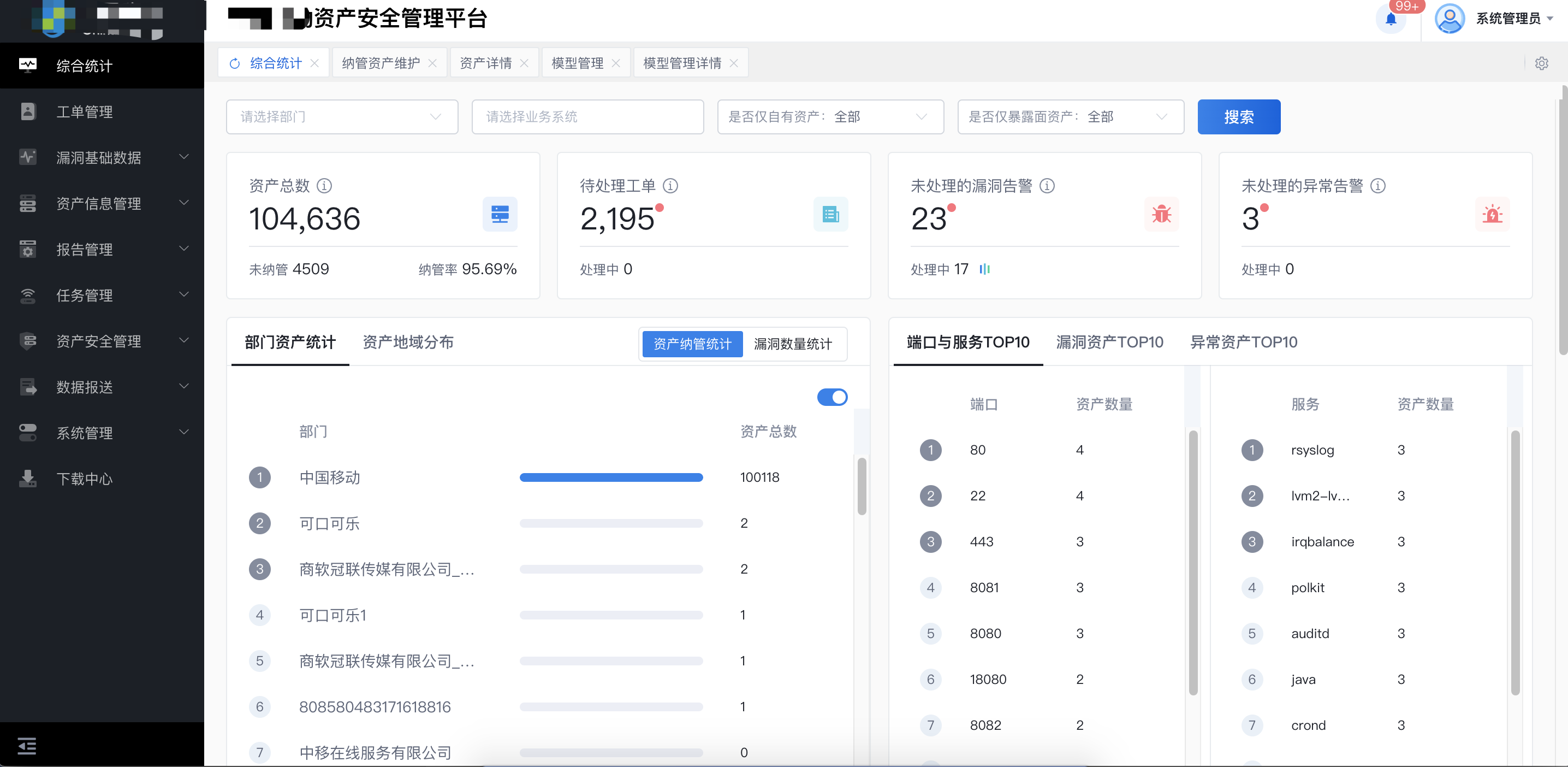Screen dimensions: 1568x767
Task: Open 资产地域分布 tab
Action: (x=408, y=343)
